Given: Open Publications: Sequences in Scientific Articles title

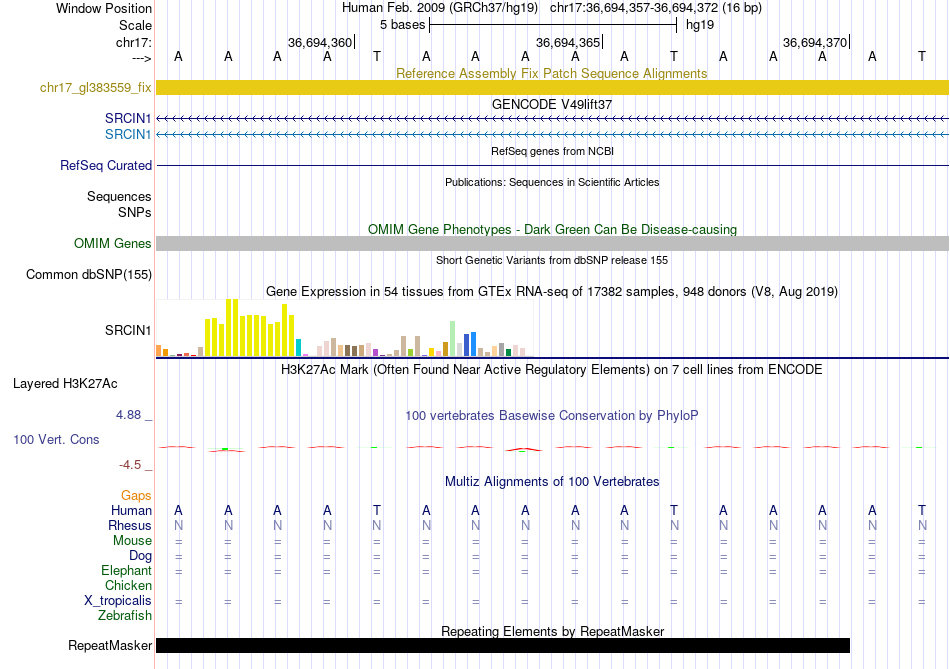Looking at the screenshot, I should click(552, 182).
